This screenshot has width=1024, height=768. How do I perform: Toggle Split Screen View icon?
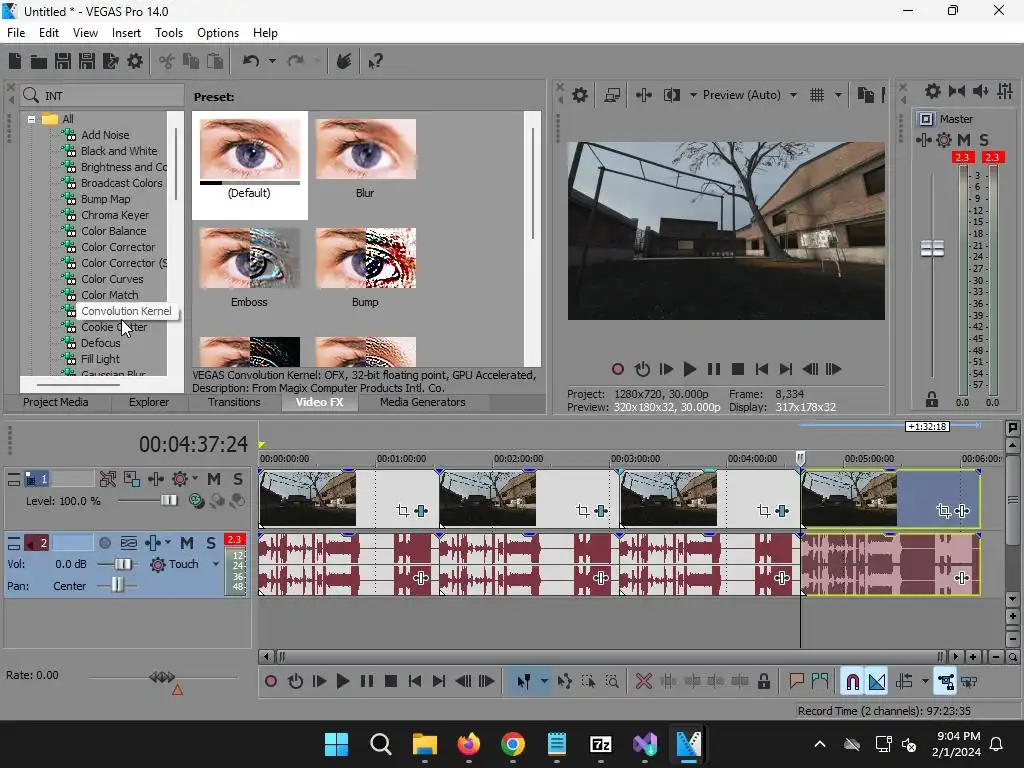point(671,95)
